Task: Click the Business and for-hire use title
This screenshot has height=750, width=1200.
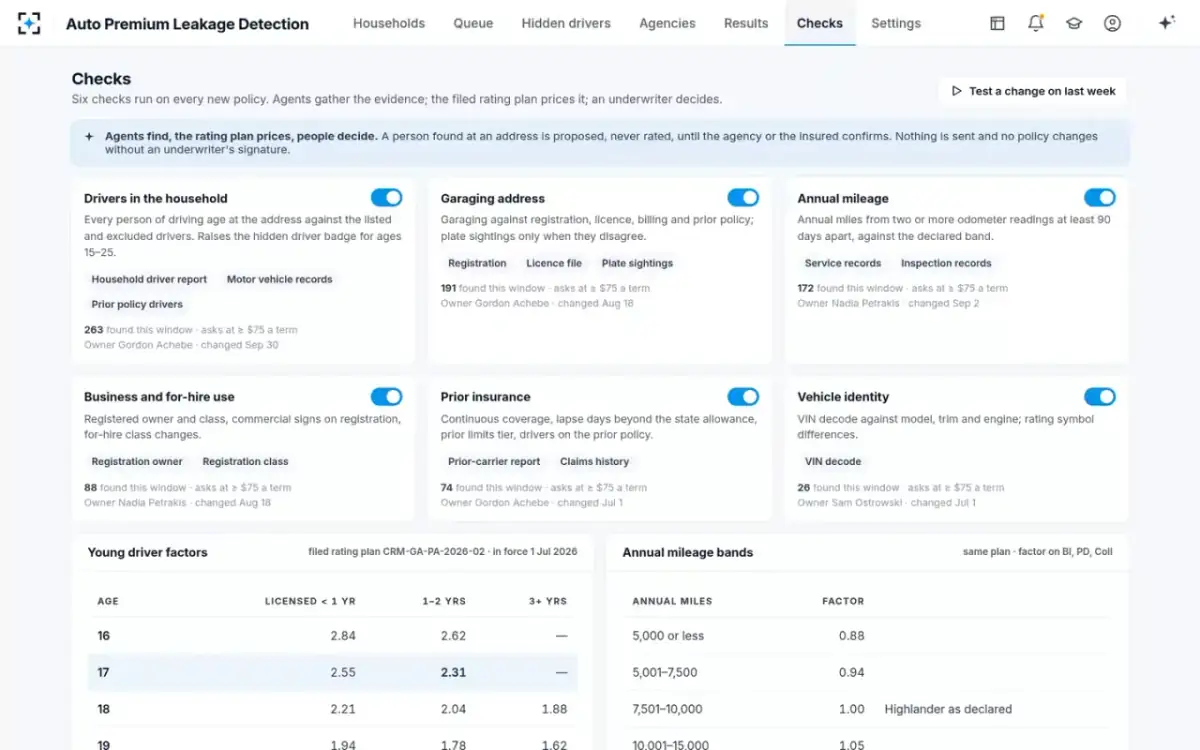Action: click(159, 397)
